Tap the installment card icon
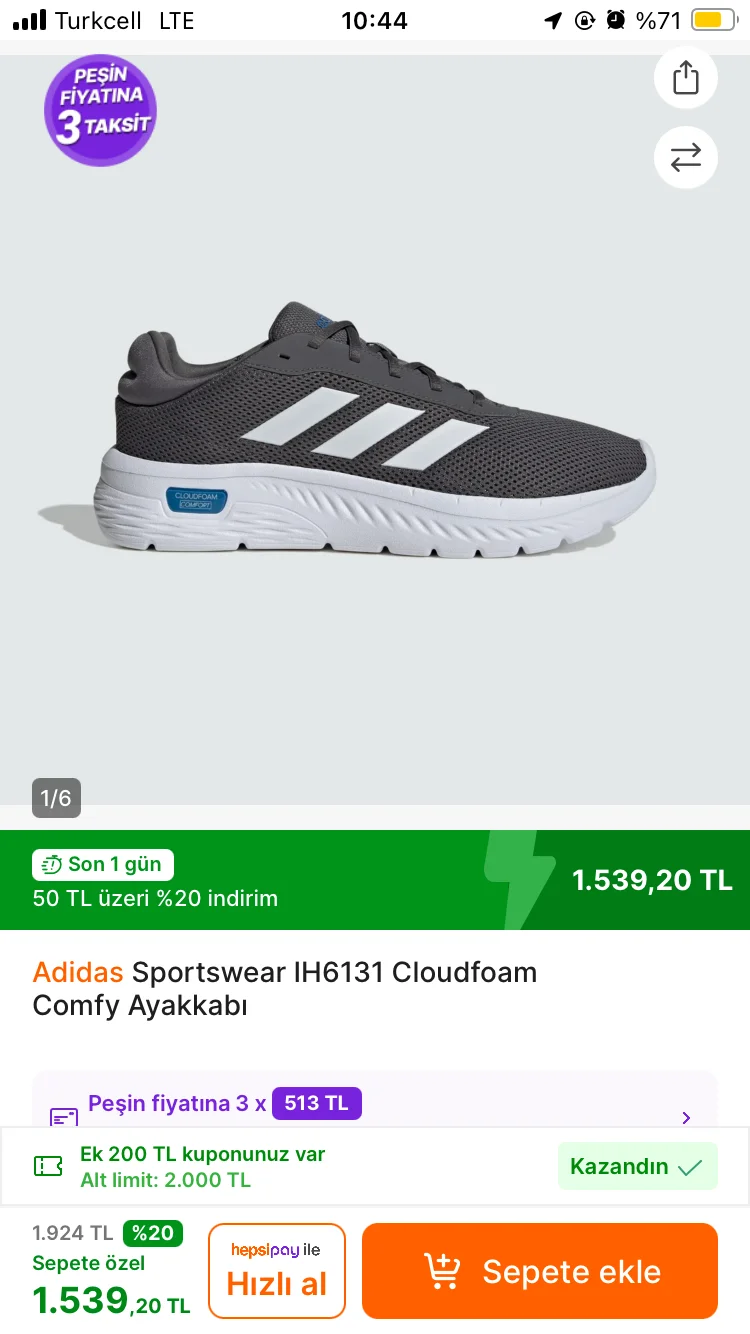The width and height of the screenshot is (750, 1334). click(x=64, y=1116)
